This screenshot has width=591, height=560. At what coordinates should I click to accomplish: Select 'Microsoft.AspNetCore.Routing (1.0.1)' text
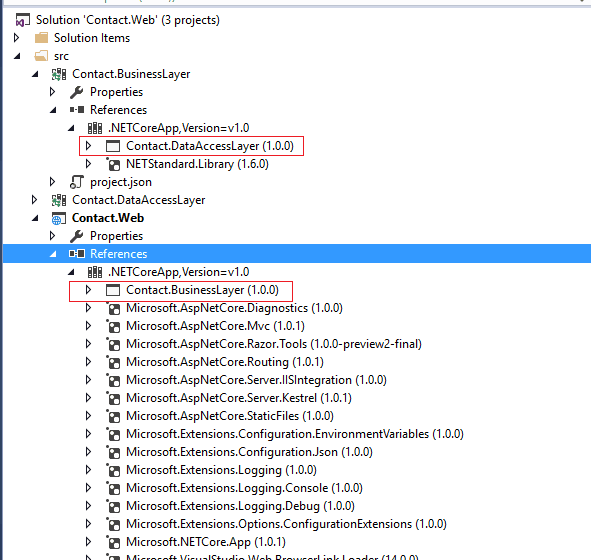click(x=225, y=362)
